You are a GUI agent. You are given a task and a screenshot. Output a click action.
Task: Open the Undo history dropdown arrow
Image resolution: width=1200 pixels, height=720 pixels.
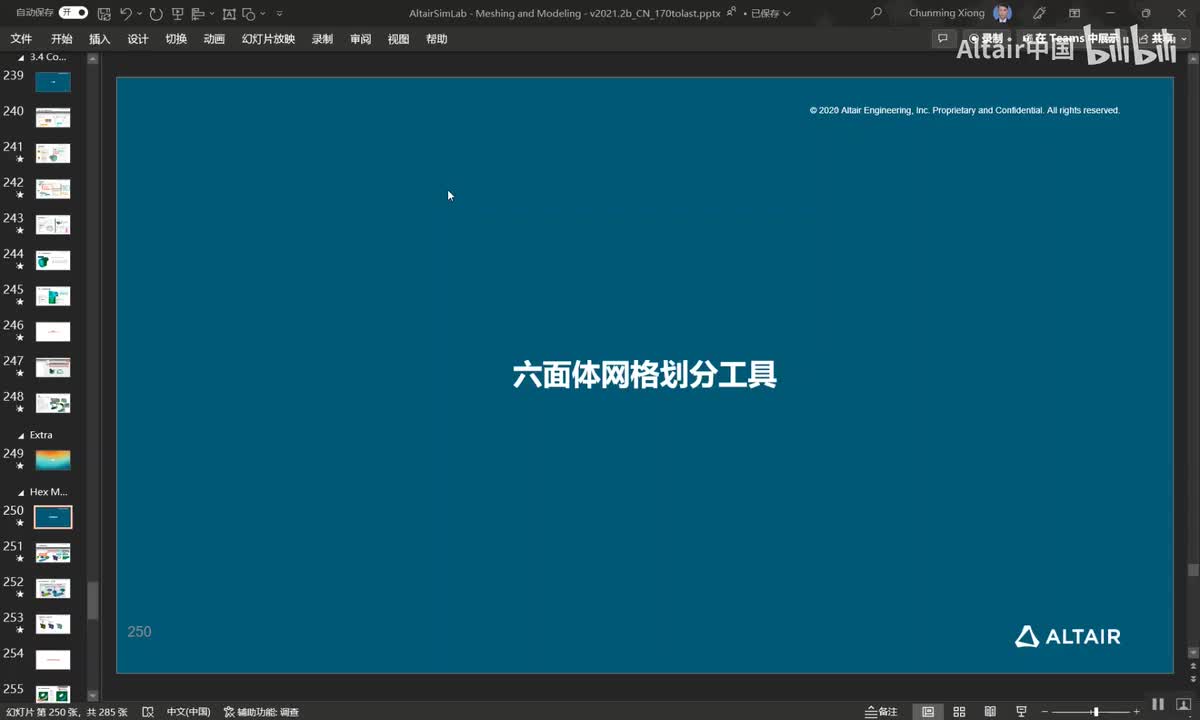point(139,14)
